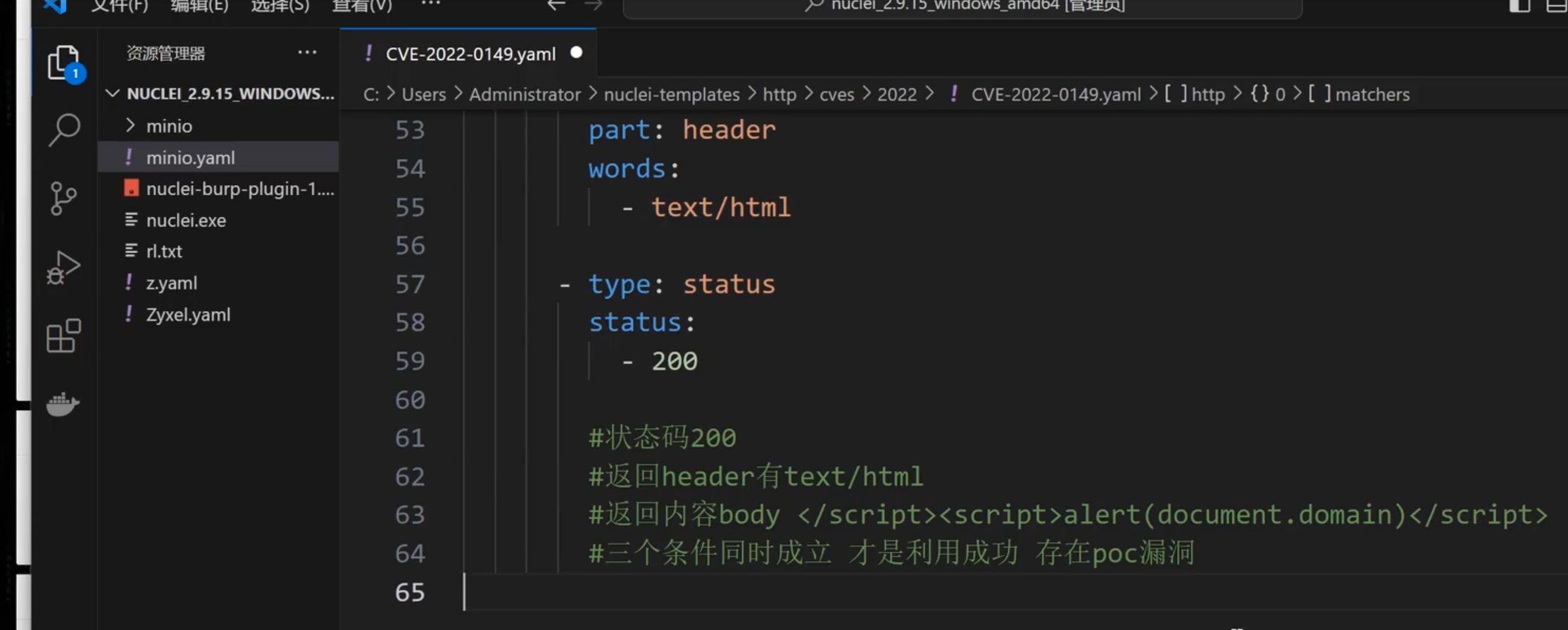Open the 选择(S) menu
Viewport: 1568px width, 630px height.
tap(280, 6)
